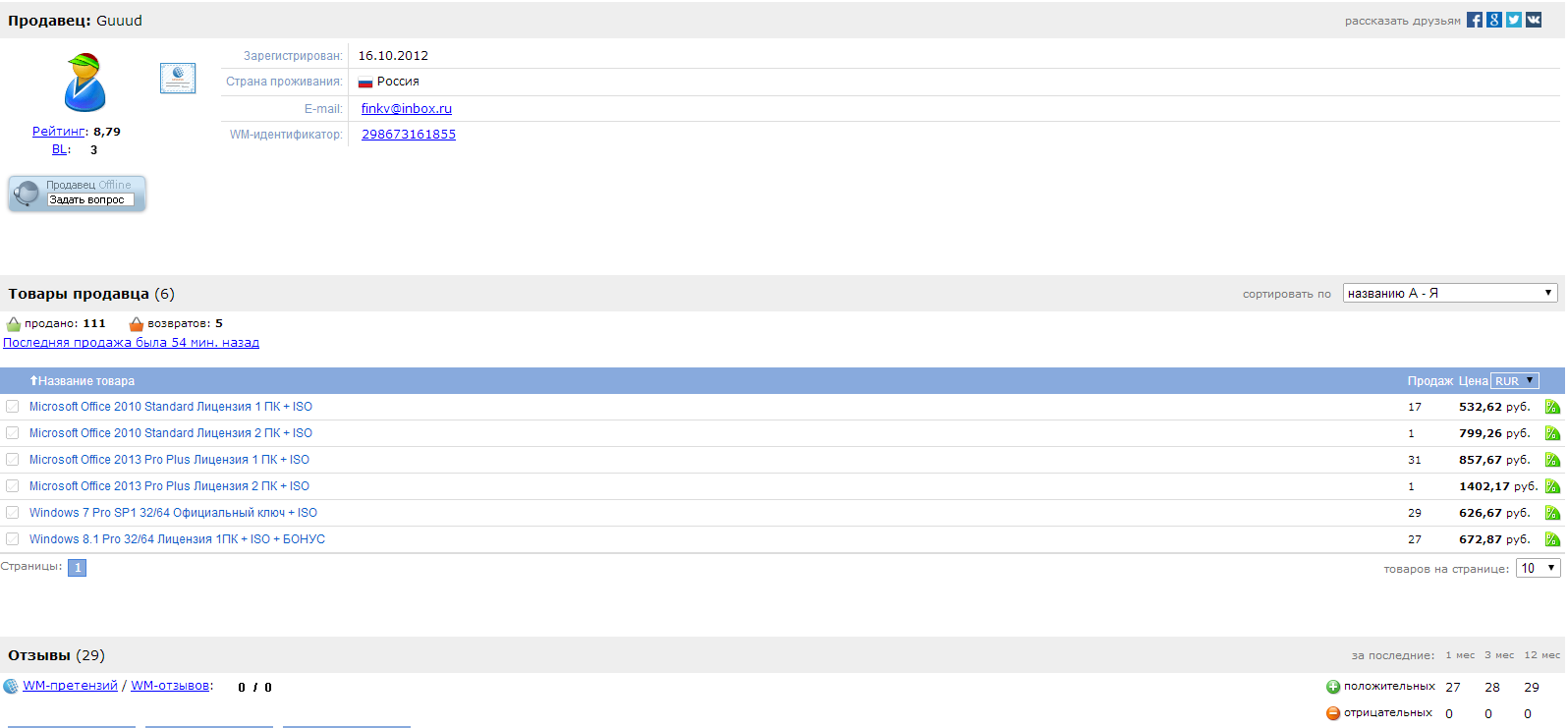Viewport: 1568px width, 728px height.
Task: Check Microsoft Office 2010 Standard 1 ПК box
Action: click(x=13, y=406)
